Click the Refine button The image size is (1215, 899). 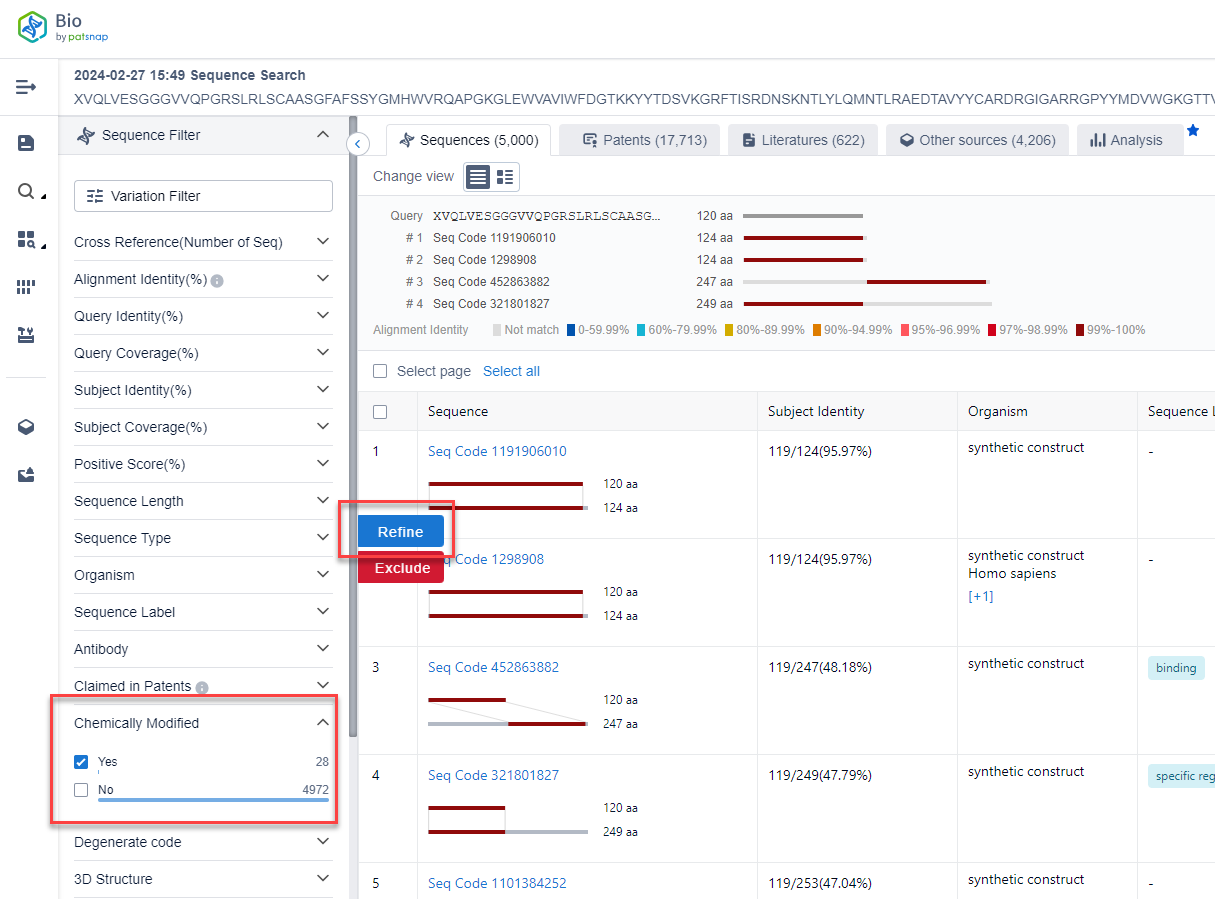point(400,532)
